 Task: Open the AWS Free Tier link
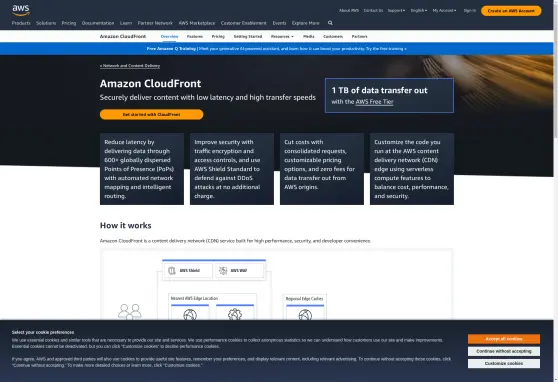[x=374, y=102]
